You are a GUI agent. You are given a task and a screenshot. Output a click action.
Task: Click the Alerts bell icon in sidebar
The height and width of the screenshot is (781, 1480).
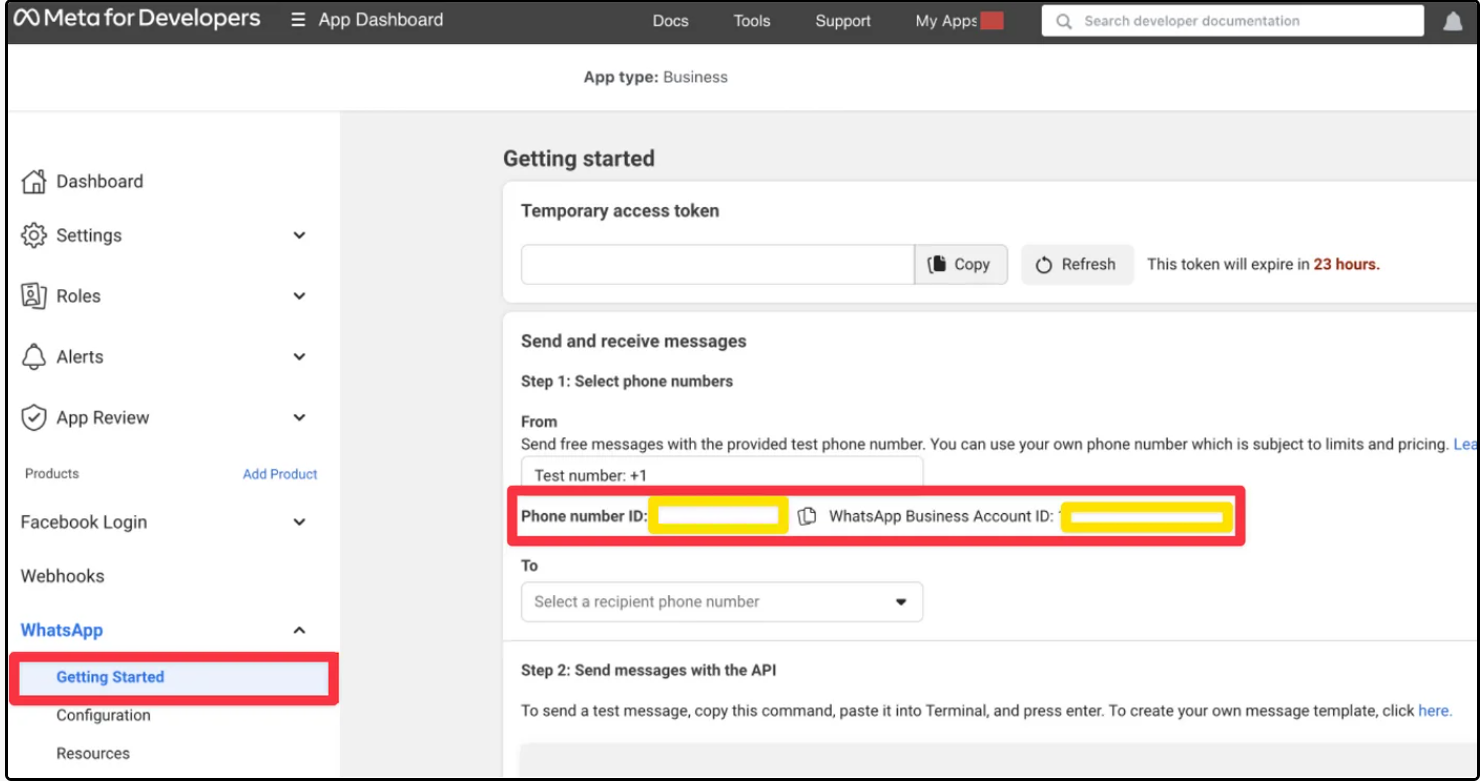point(34,357)
